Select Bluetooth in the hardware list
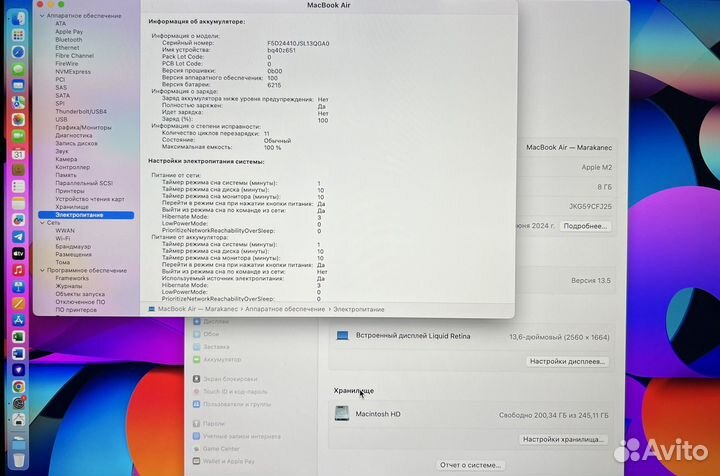 click(69, 39)
